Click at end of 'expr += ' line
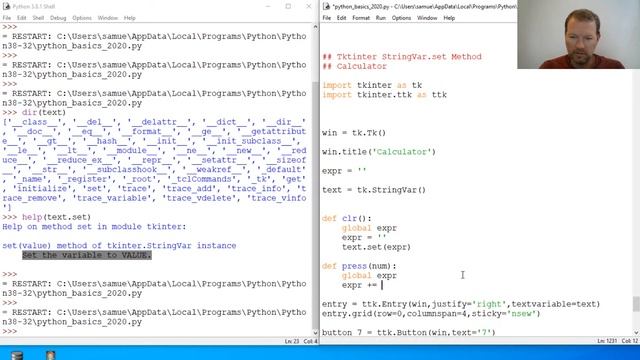 [382, 285]
